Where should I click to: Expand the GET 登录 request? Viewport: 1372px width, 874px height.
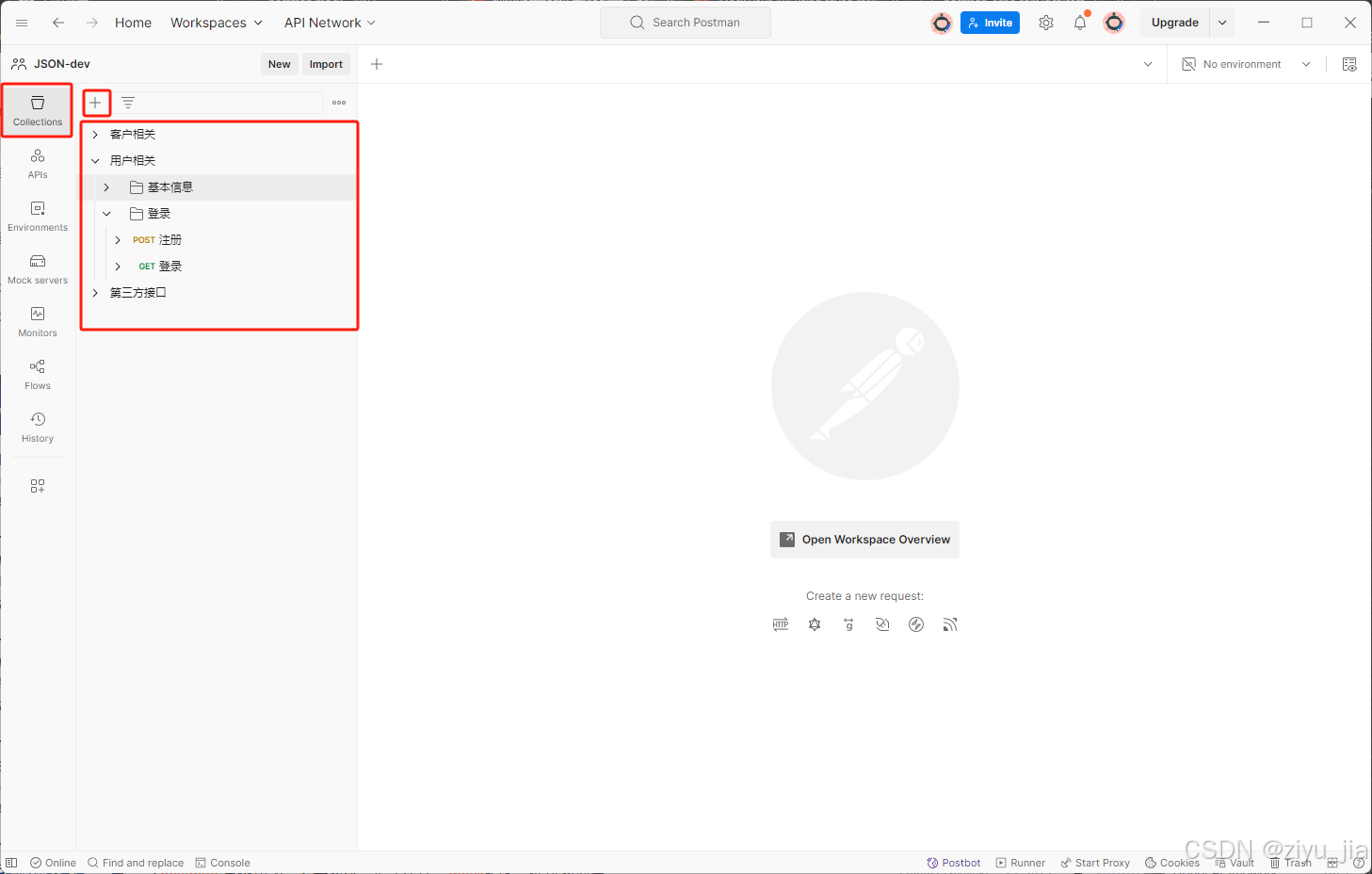118,267
